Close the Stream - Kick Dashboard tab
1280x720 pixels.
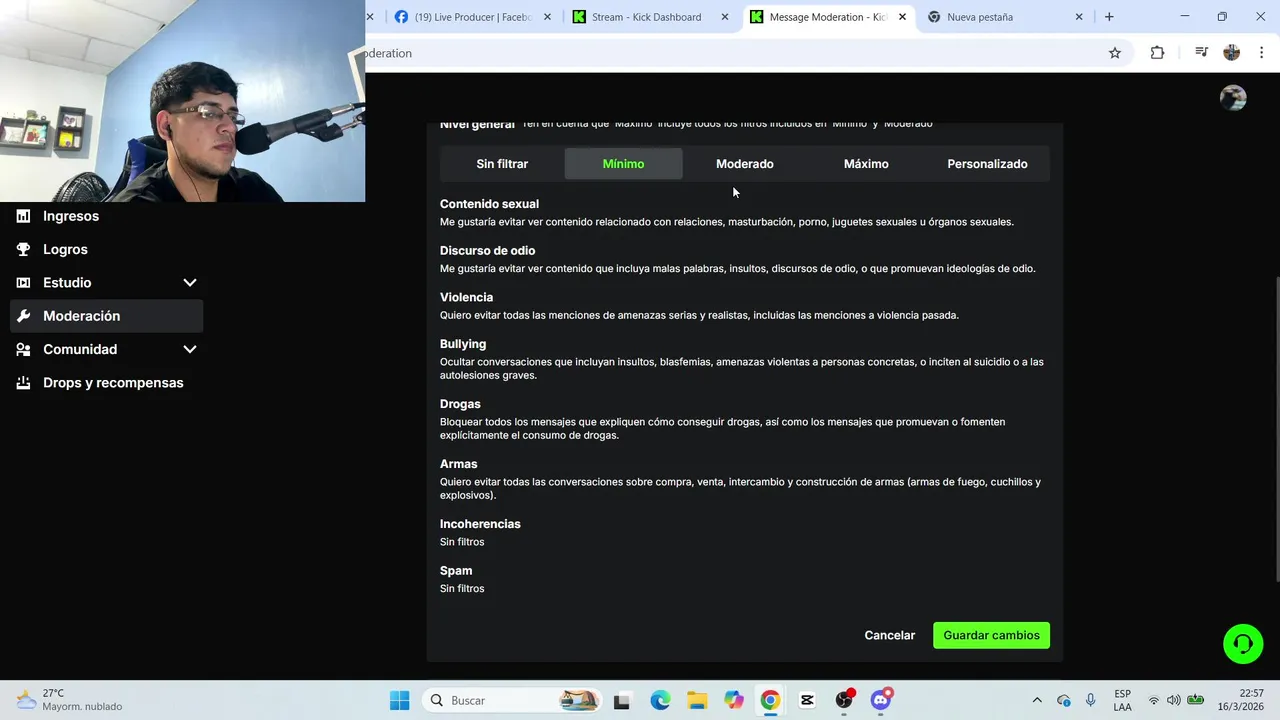pyautogui.click(x=725, y=17)
